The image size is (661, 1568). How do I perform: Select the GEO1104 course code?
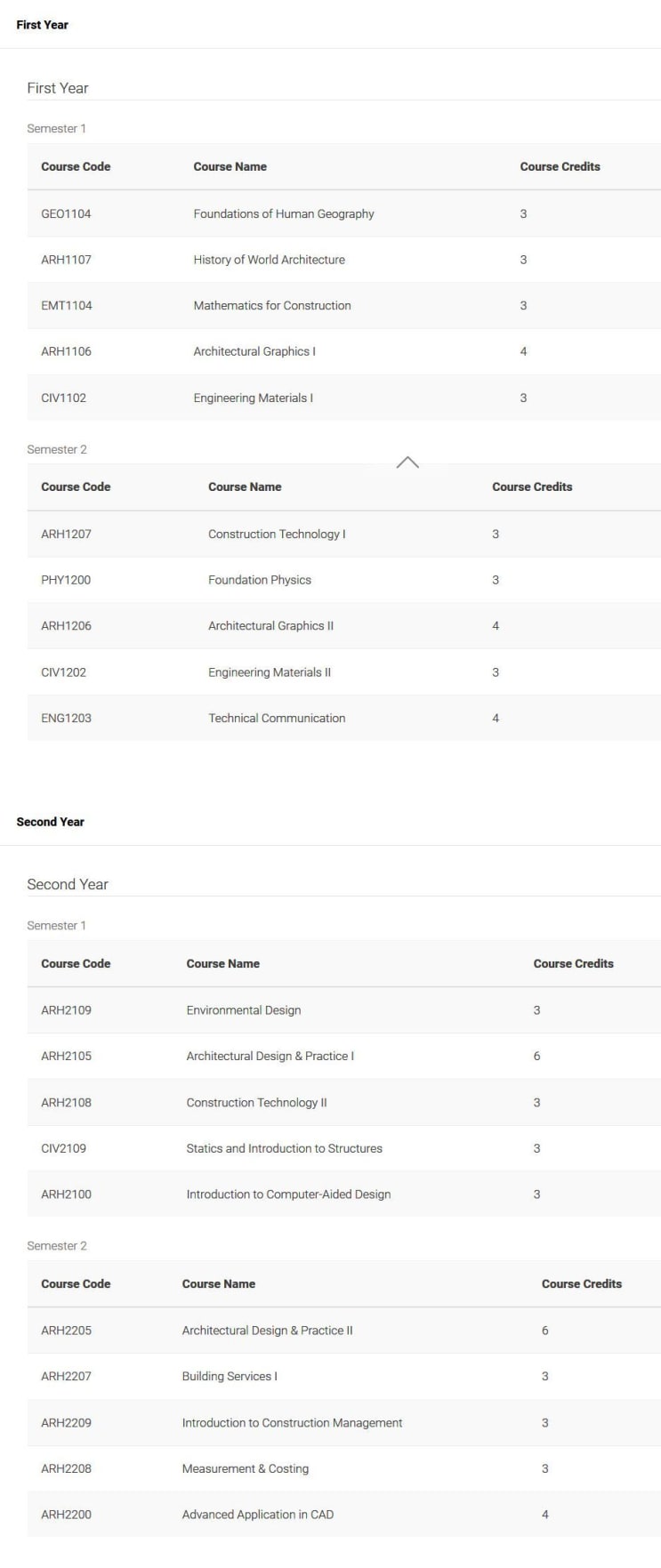click(x=66, y=213)
